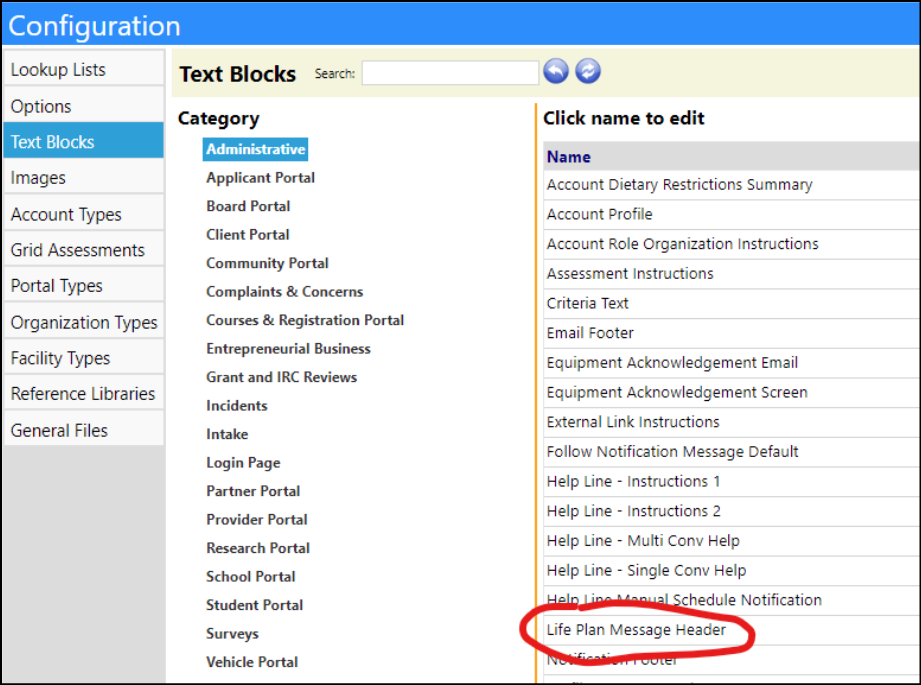Viewport: 921px width, 685px height.
Task: Select the Entrepreneurial Business category
Action: [x=288, y=349]
